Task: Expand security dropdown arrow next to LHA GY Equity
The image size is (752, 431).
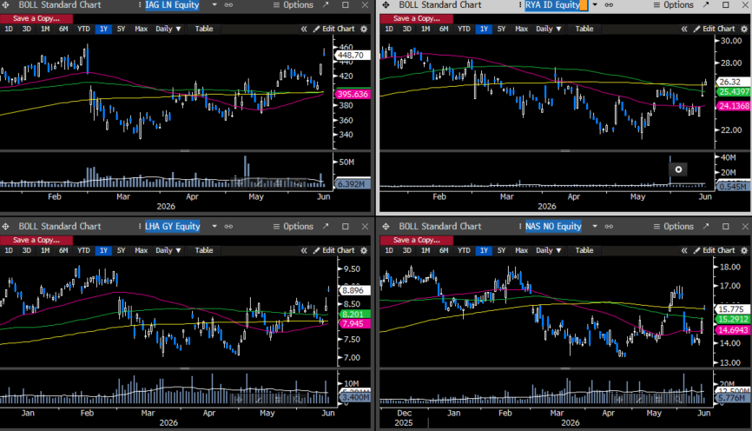Action: tap(214, 226)
